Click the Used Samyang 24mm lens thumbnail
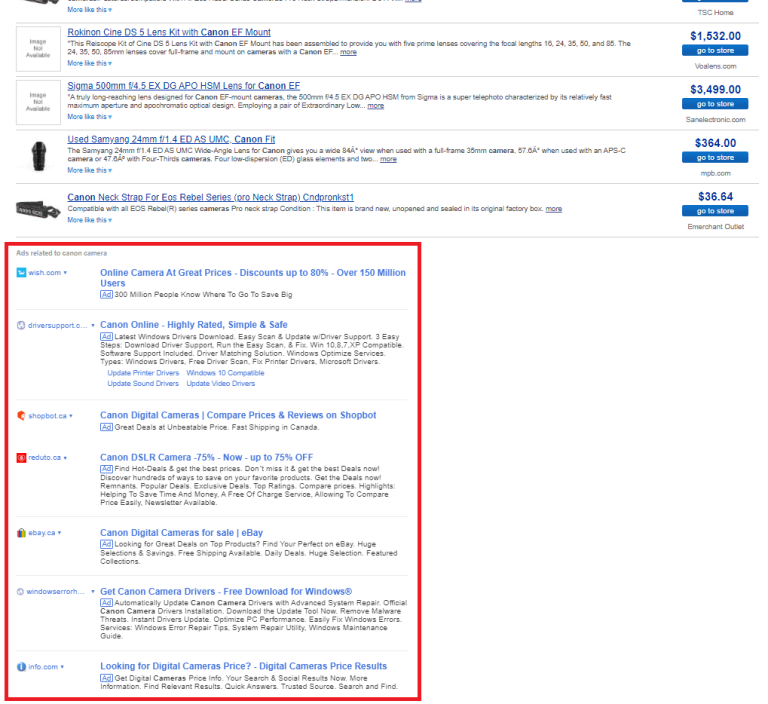 tap(38, 155)
